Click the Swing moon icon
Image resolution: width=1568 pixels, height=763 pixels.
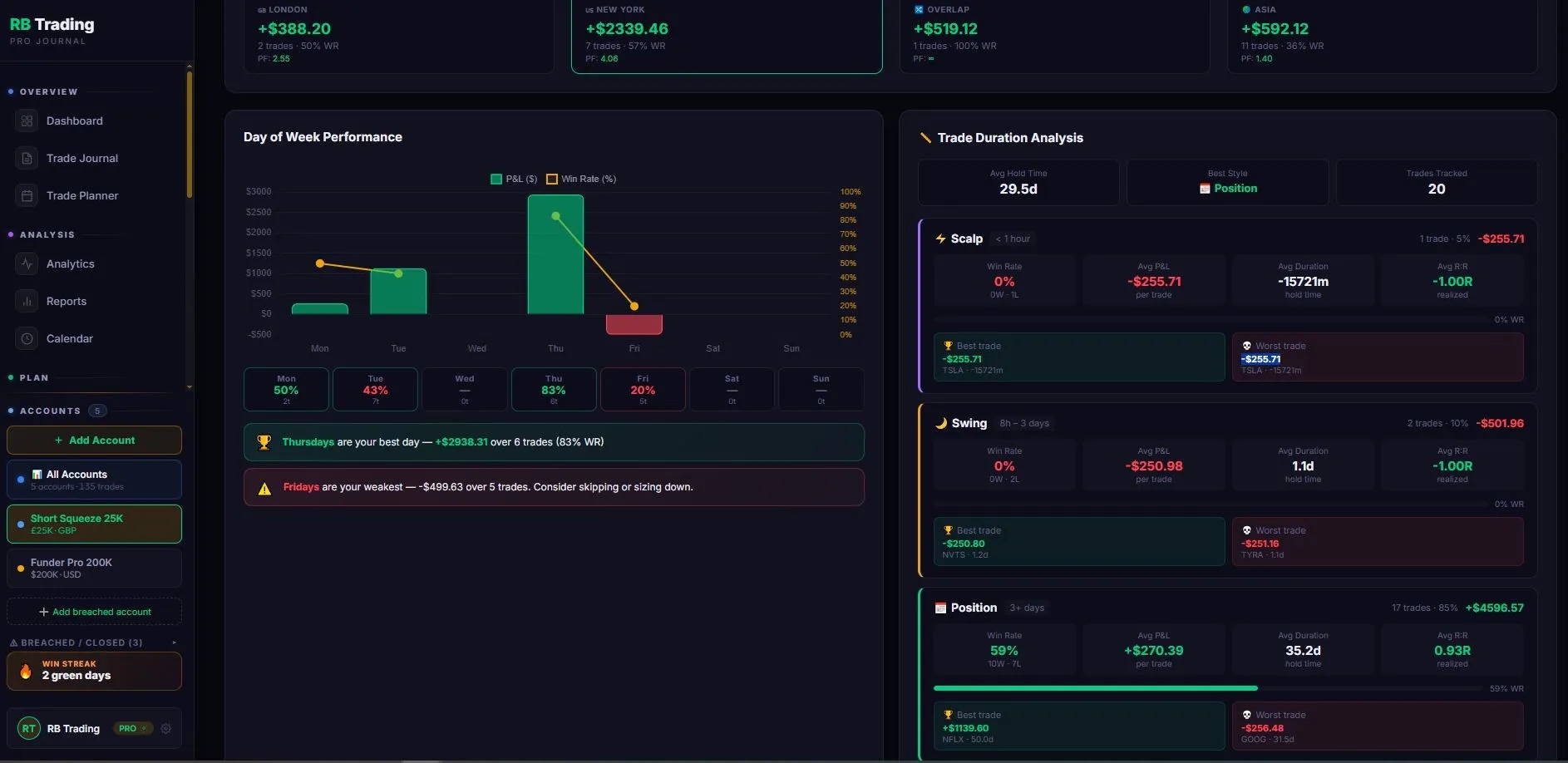click(x=941, y=423)
